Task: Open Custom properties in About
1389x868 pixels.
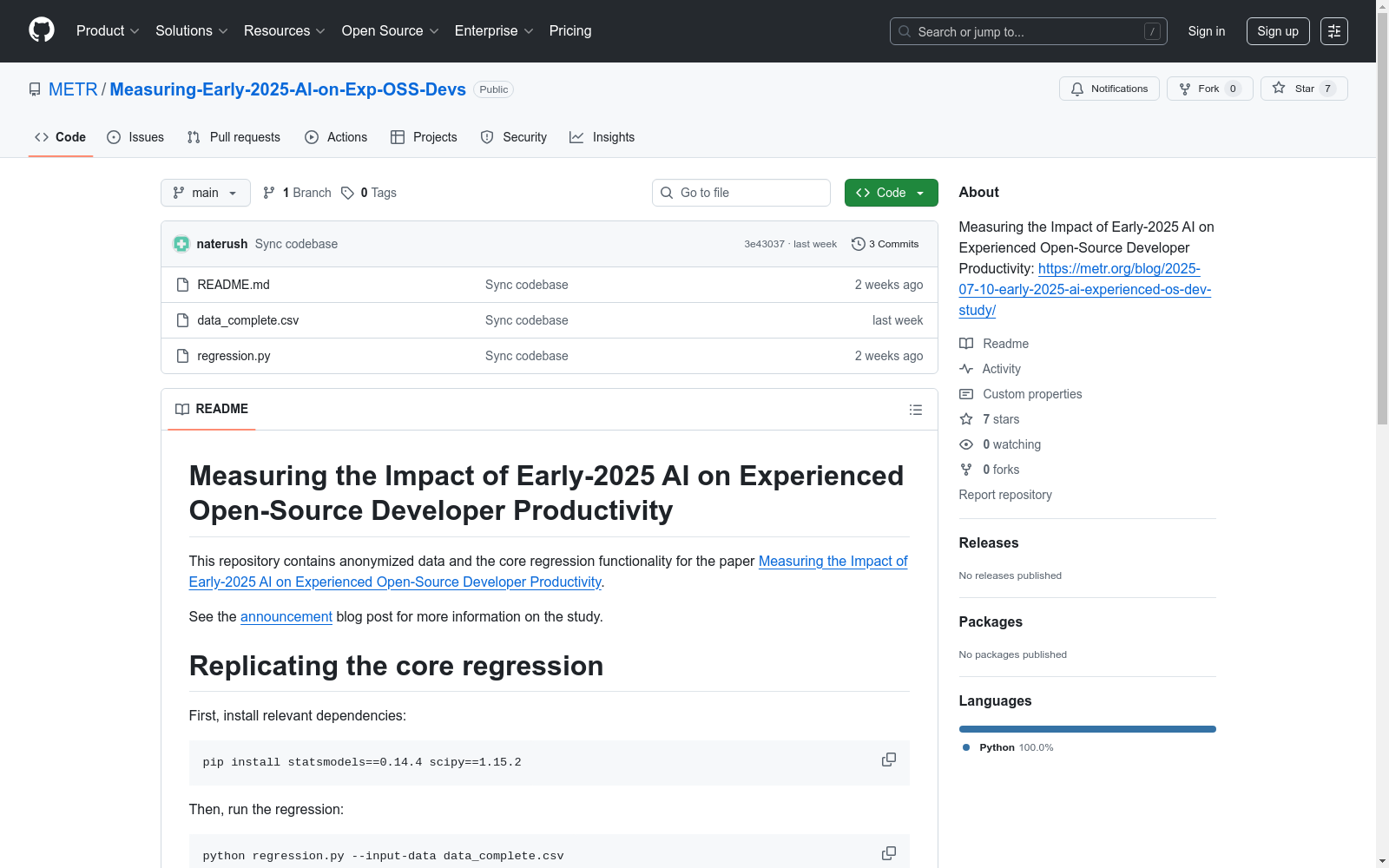Action: 1021,394
